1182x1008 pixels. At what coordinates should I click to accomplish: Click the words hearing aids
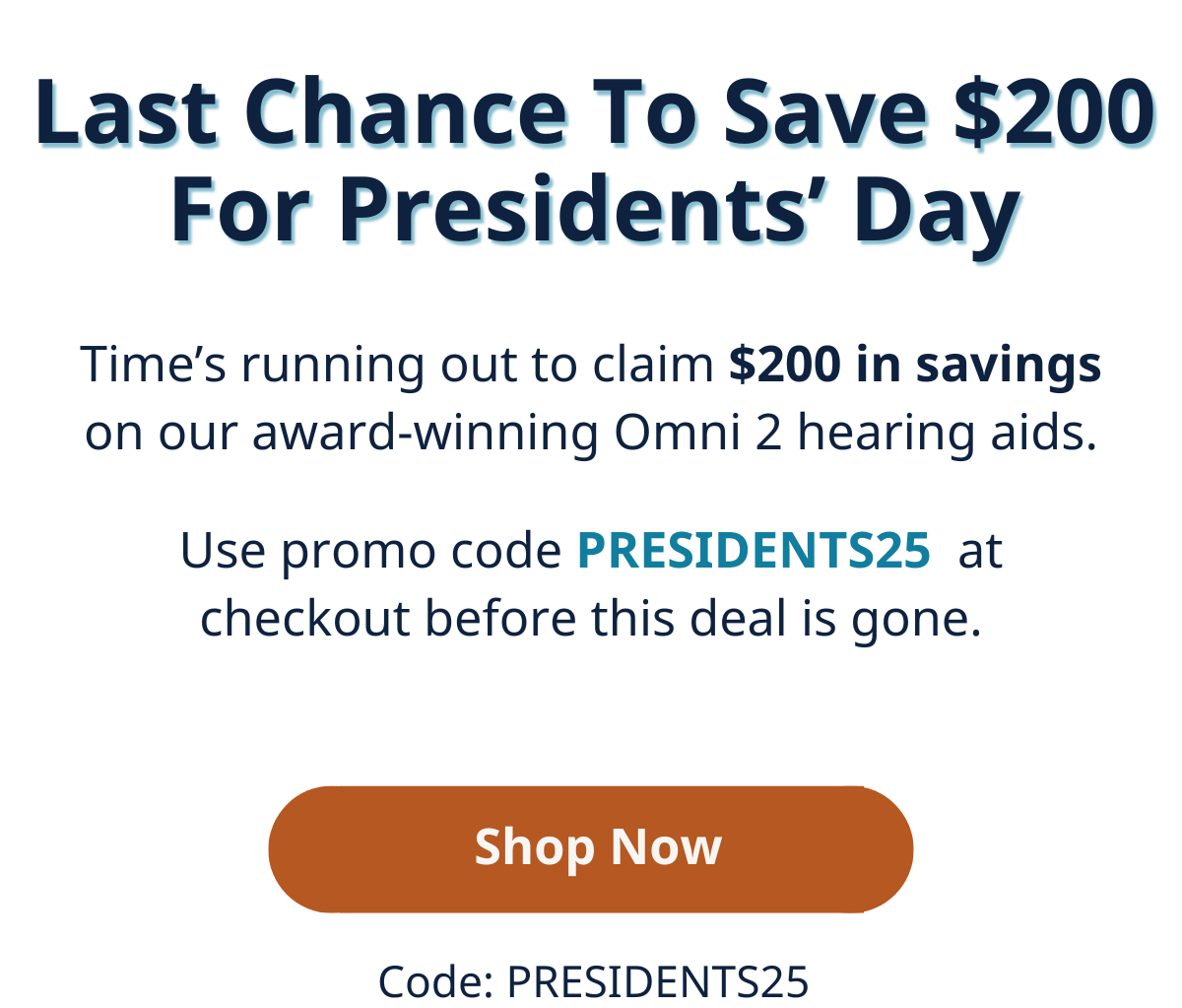pos(947,433)
